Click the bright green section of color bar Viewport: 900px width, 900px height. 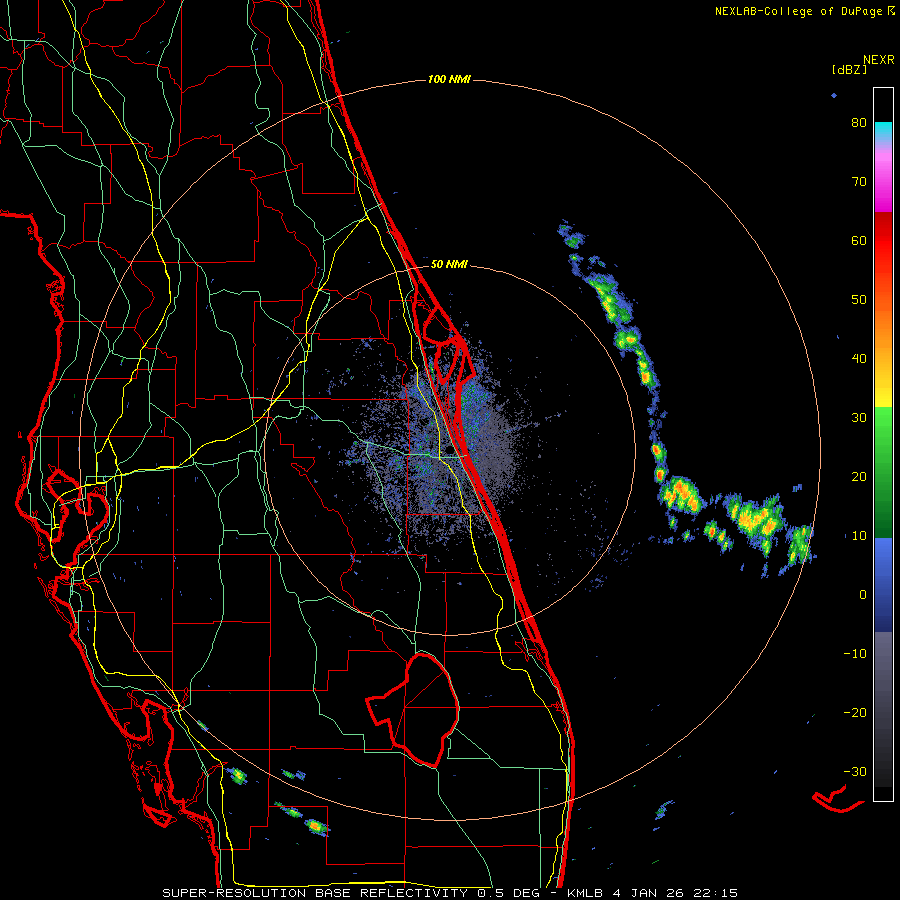click(883, 425)
